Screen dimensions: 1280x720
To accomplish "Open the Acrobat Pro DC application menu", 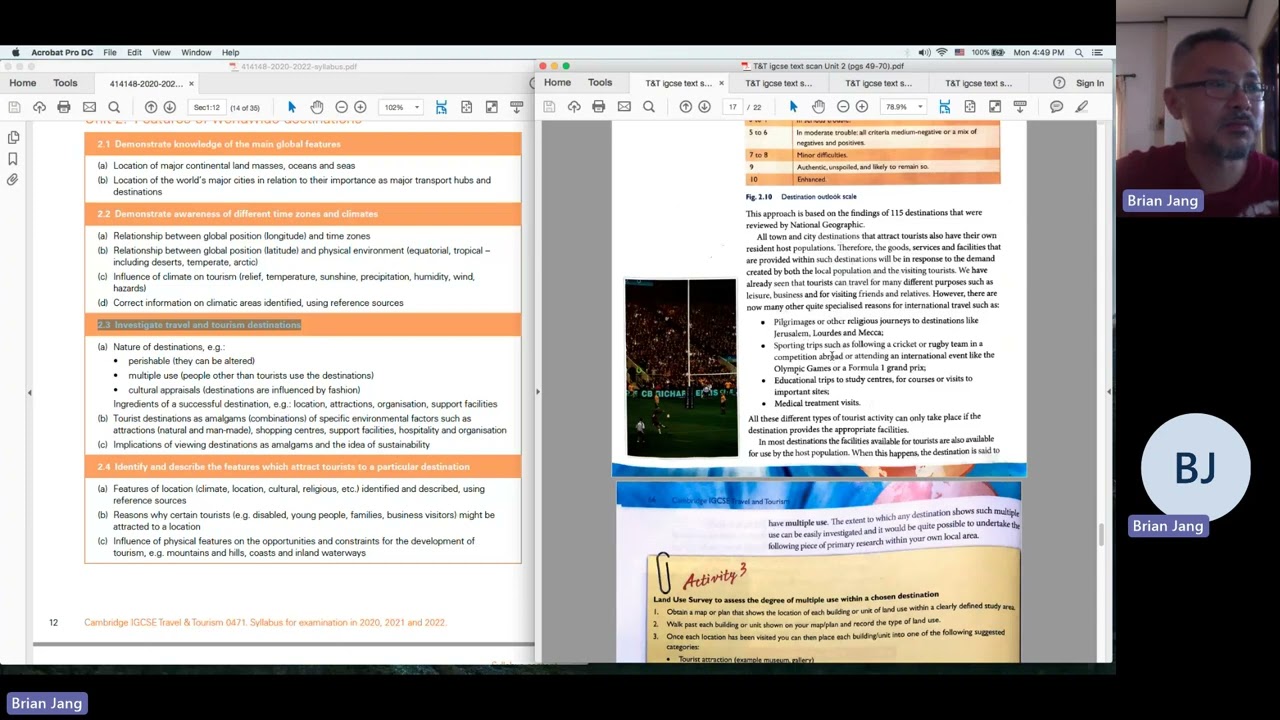I will pyautogui.click(x=62, y=52).
